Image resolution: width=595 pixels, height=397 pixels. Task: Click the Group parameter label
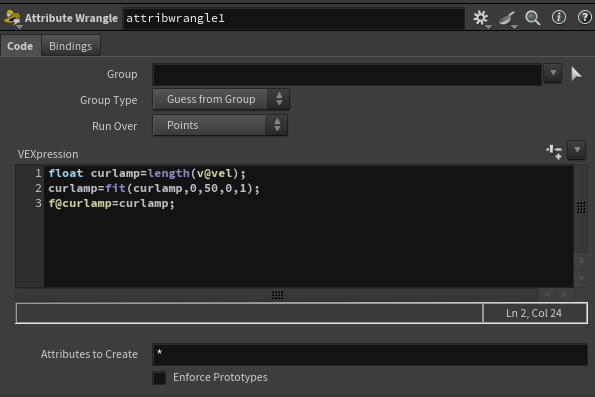[x=122, y=74]
